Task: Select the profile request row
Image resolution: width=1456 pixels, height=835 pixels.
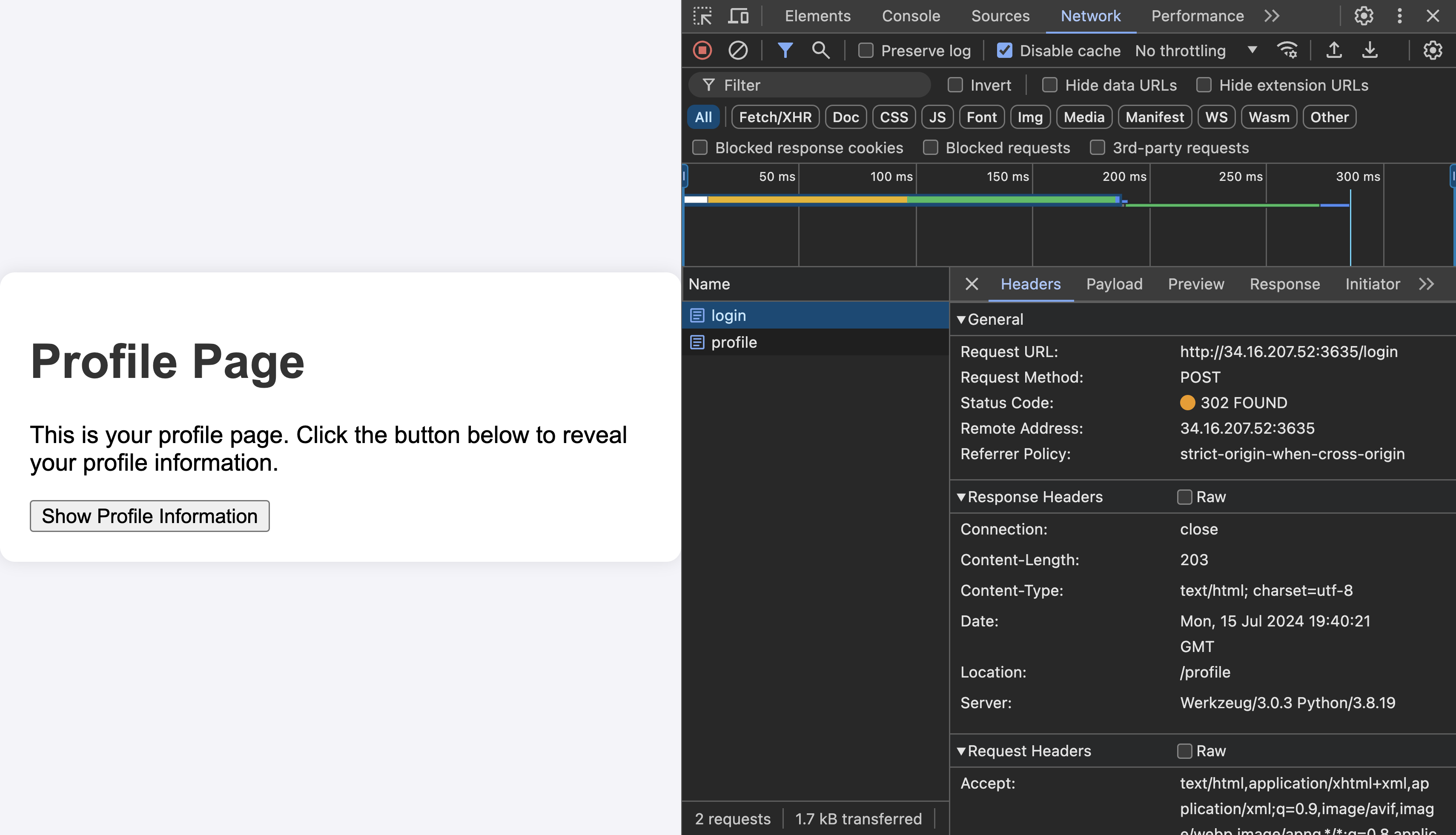Action: (x=815, y=342)
